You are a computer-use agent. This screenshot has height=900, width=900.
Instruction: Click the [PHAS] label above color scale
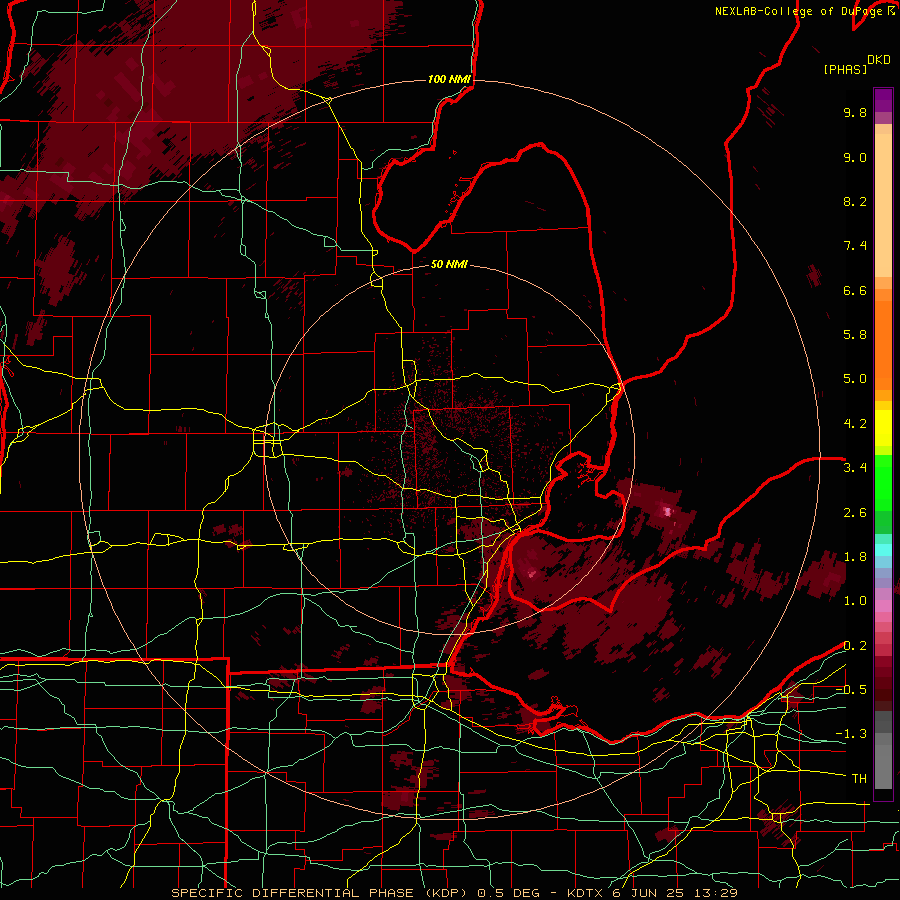pos(845,70)
